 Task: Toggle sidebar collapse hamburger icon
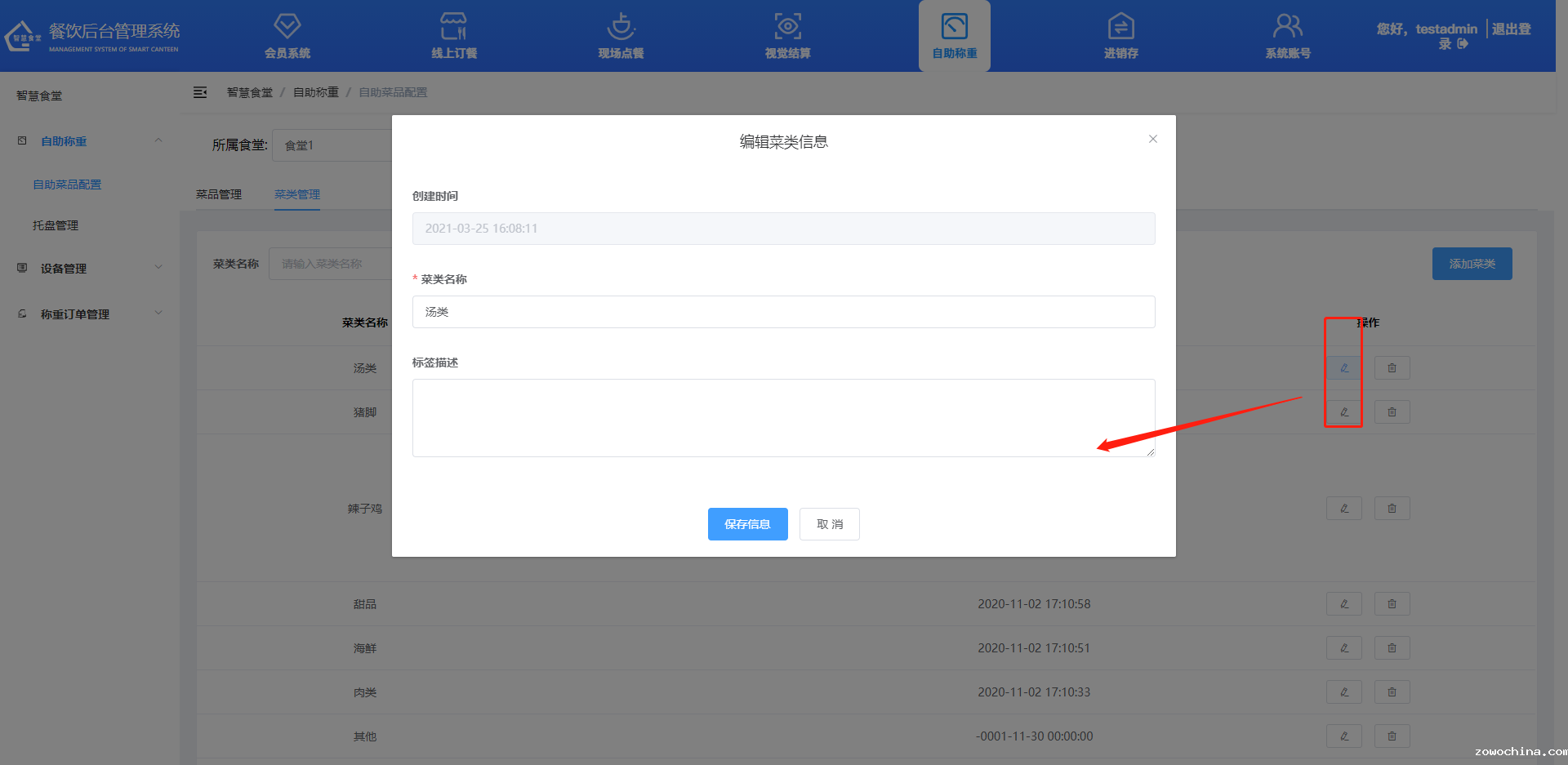coord(200,92)
